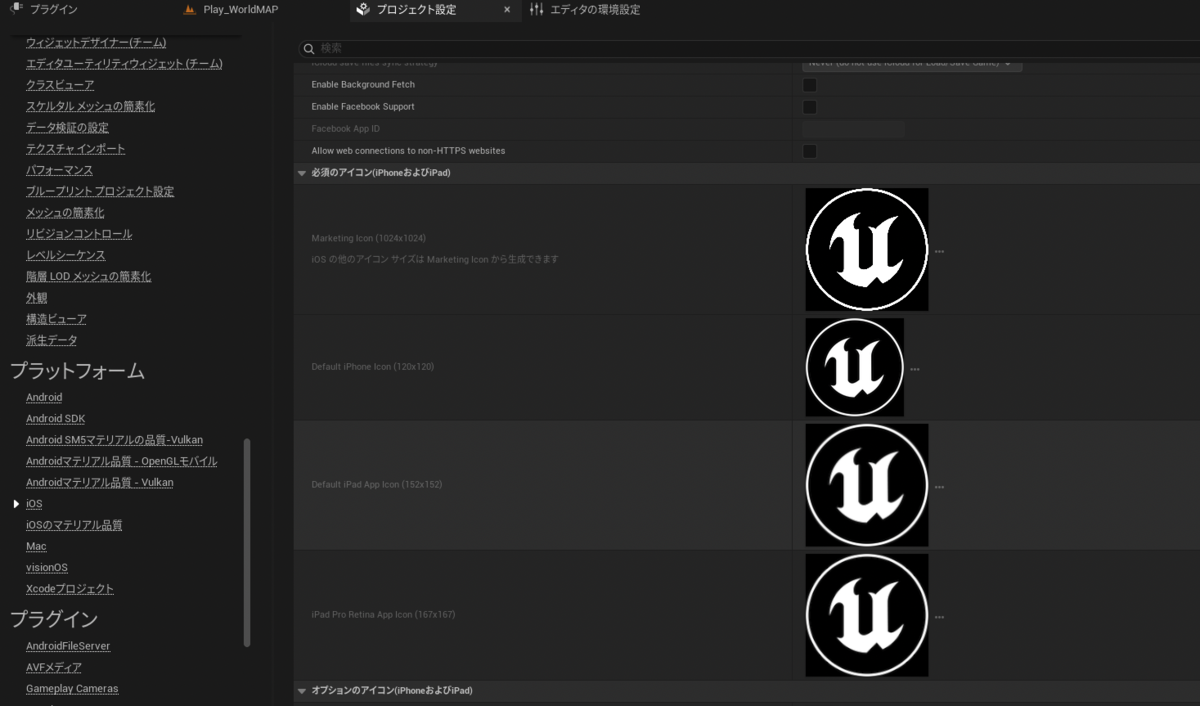Screen dimensions: 1200x706
Task: Click the iPad Pro Retina App Icon thumbnail
Action: pos(867,615)
